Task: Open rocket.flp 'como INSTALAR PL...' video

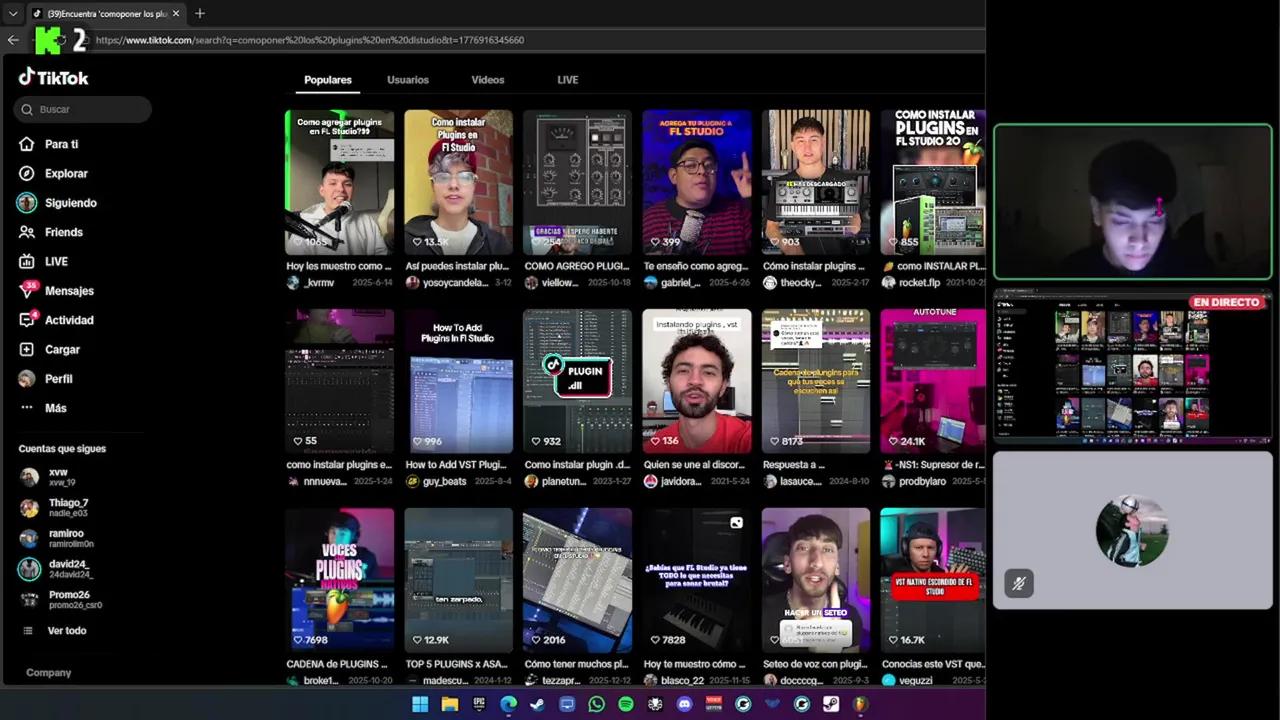Action: (x=932, y=182)
